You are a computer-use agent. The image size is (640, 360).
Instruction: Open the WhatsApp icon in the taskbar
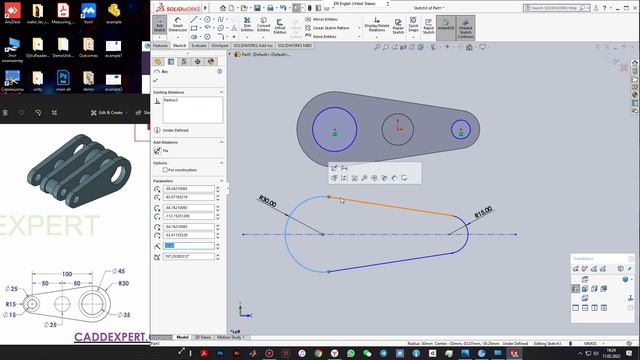point(351,353)
